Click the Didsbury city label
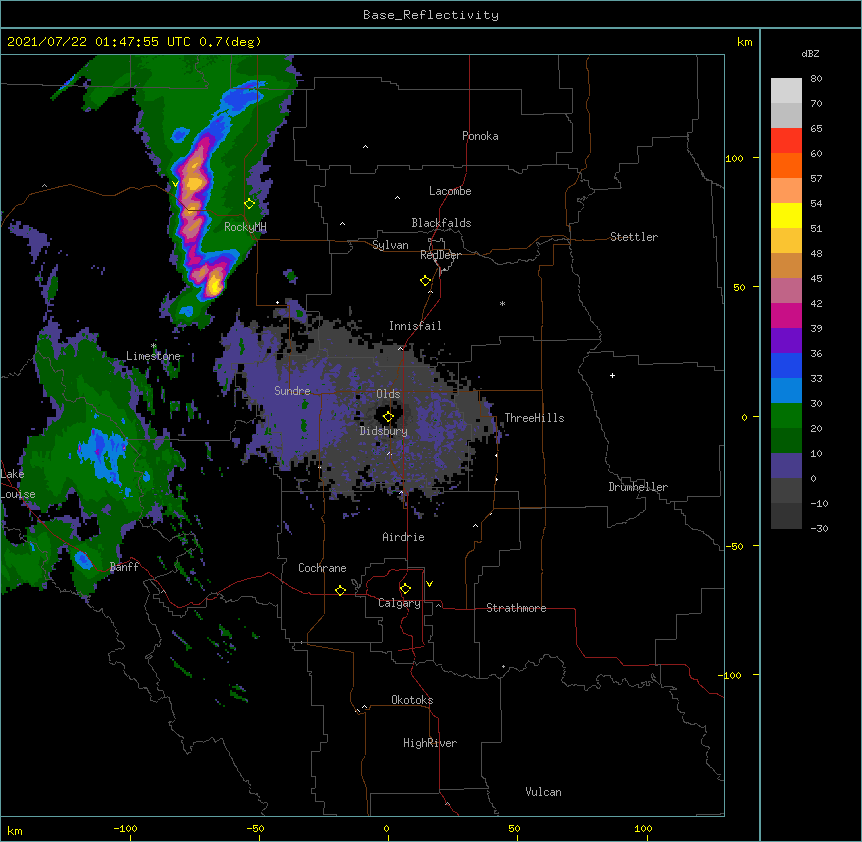862x842 pixels. tap(384, 431)
